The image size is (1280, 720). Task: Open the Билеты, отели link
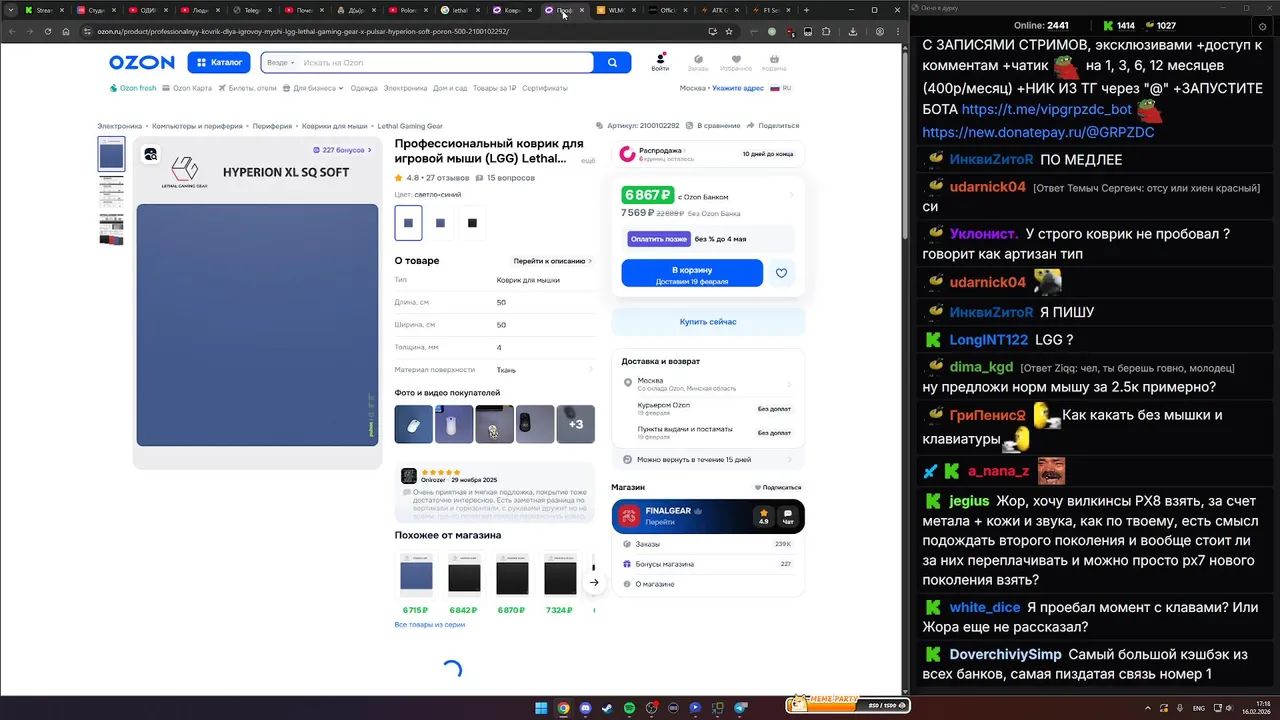pos(248,88)
